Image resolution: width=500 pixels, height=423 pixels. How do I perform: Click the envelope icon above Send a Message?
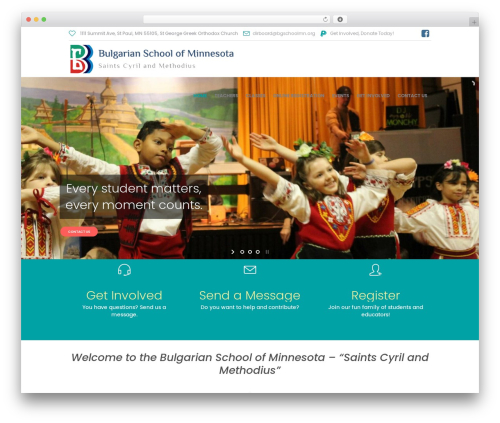click(x=250, y=270)
